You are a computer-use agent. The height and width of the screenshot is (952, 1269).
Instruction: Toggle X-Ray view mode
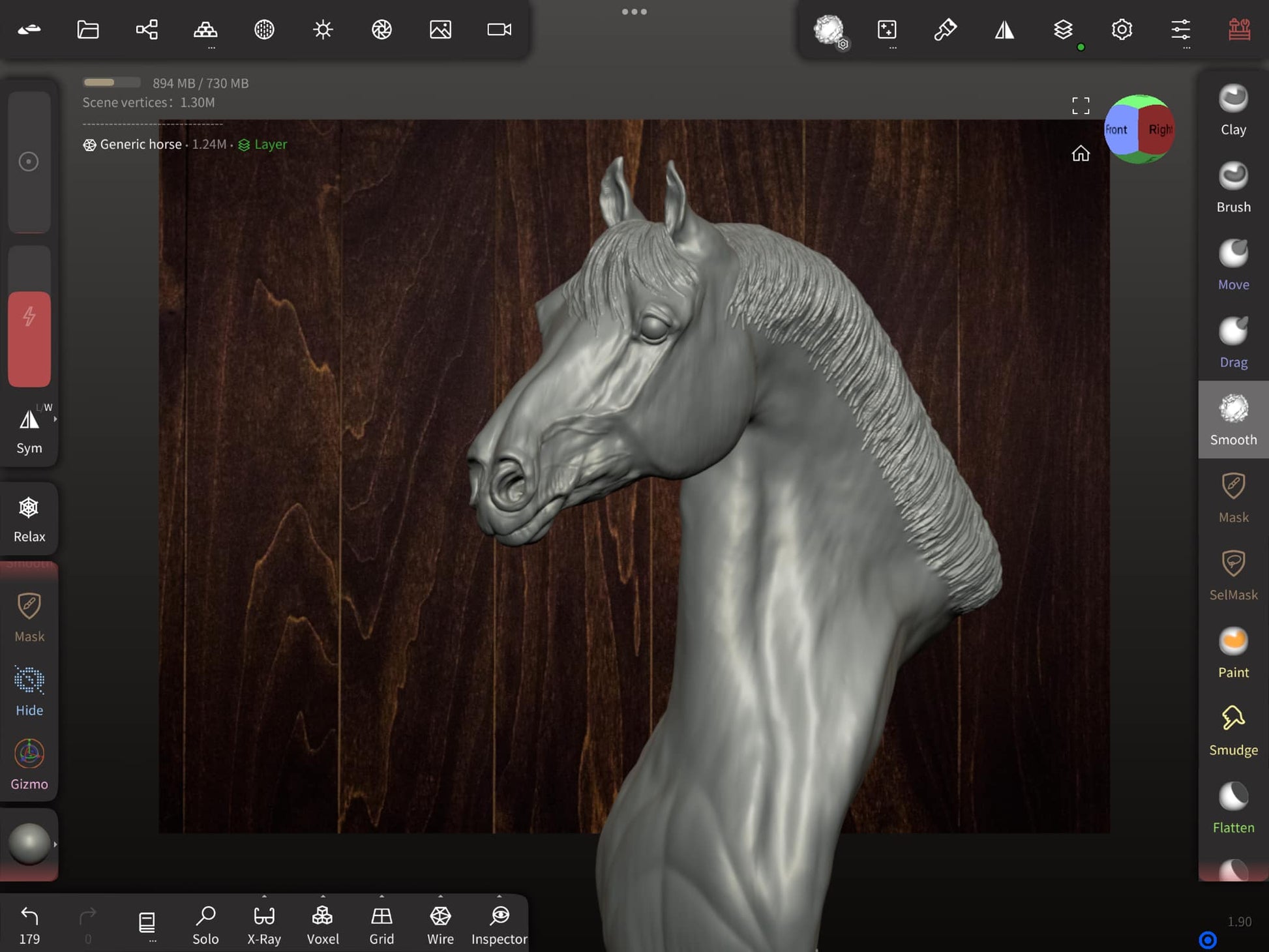click(264, 924)
